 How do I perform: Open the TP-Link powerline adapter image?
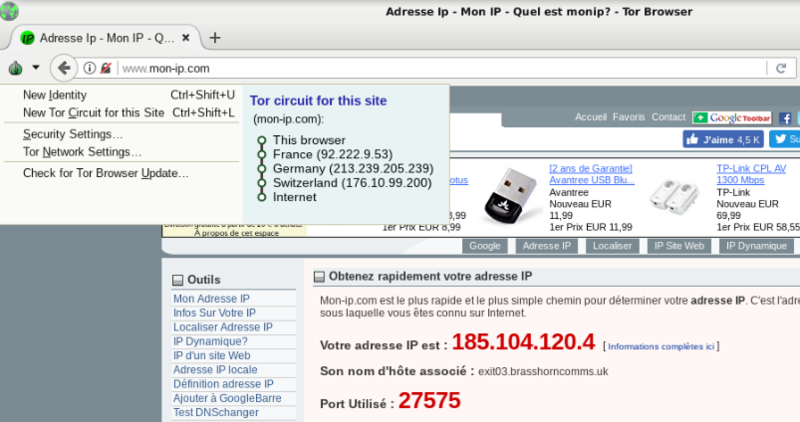pyautogui.click(x=675, y=197)
